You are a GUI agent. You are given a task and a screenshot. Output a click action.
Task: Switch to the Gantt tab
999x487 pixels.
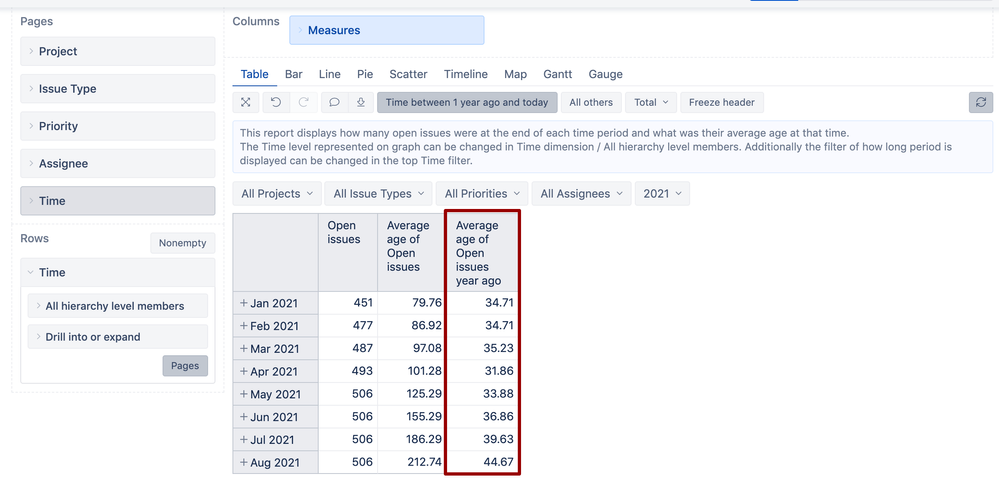tap(557, 74)
